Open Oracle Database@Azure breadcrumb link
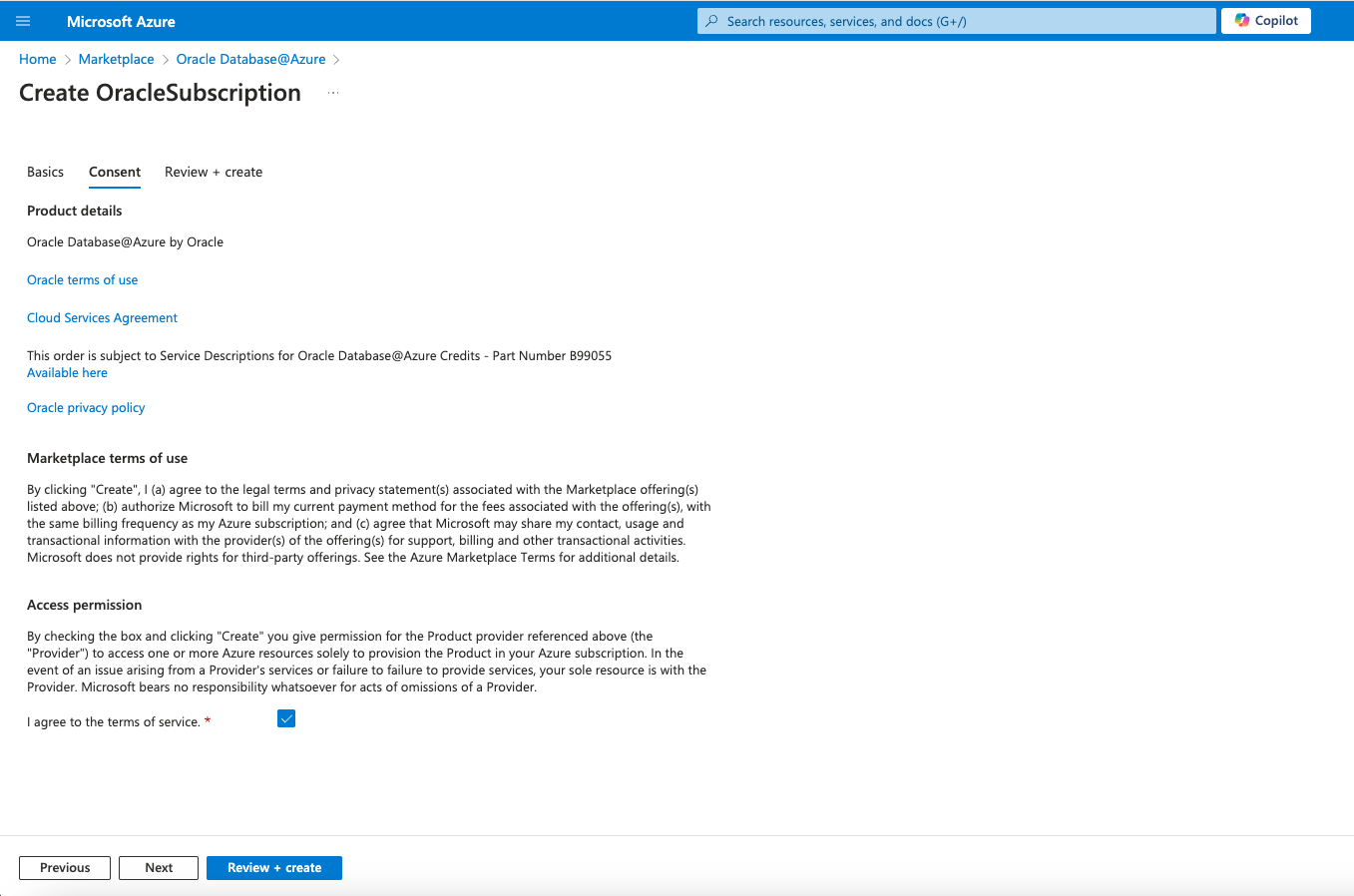Screen dimensions: 1354x896 (250, 59)
